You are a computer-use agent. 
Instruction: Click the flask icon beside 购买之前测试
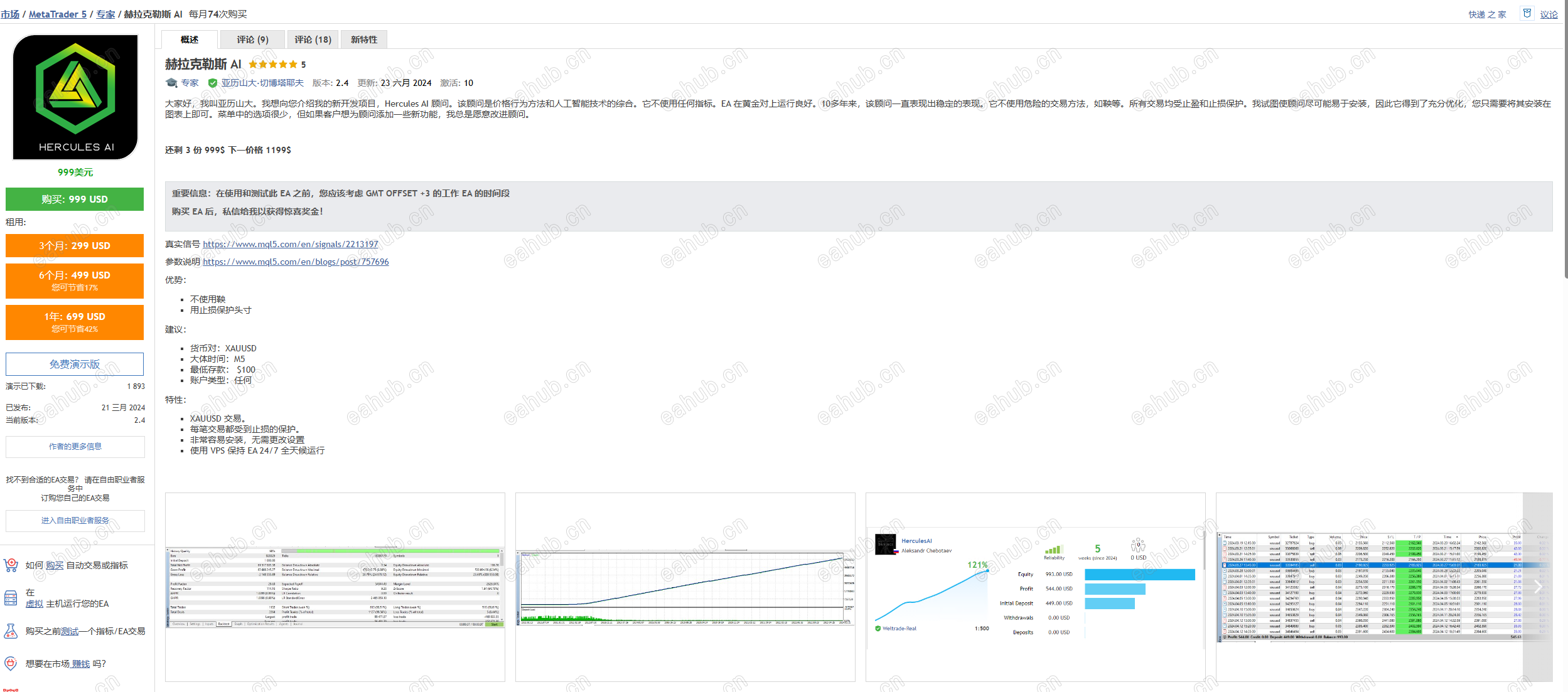click(11, 631)
